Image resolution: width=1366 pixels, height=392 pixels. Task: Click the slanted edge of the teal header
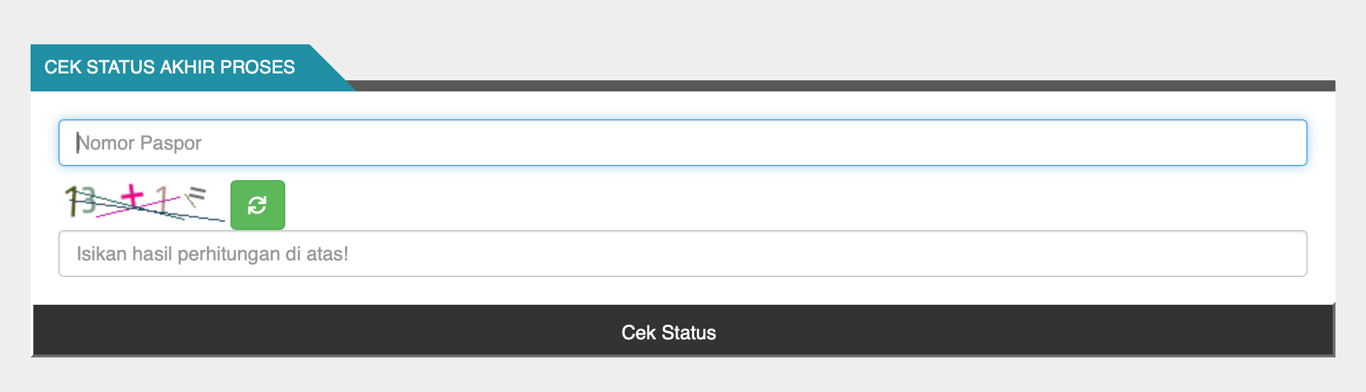(332, 68)
